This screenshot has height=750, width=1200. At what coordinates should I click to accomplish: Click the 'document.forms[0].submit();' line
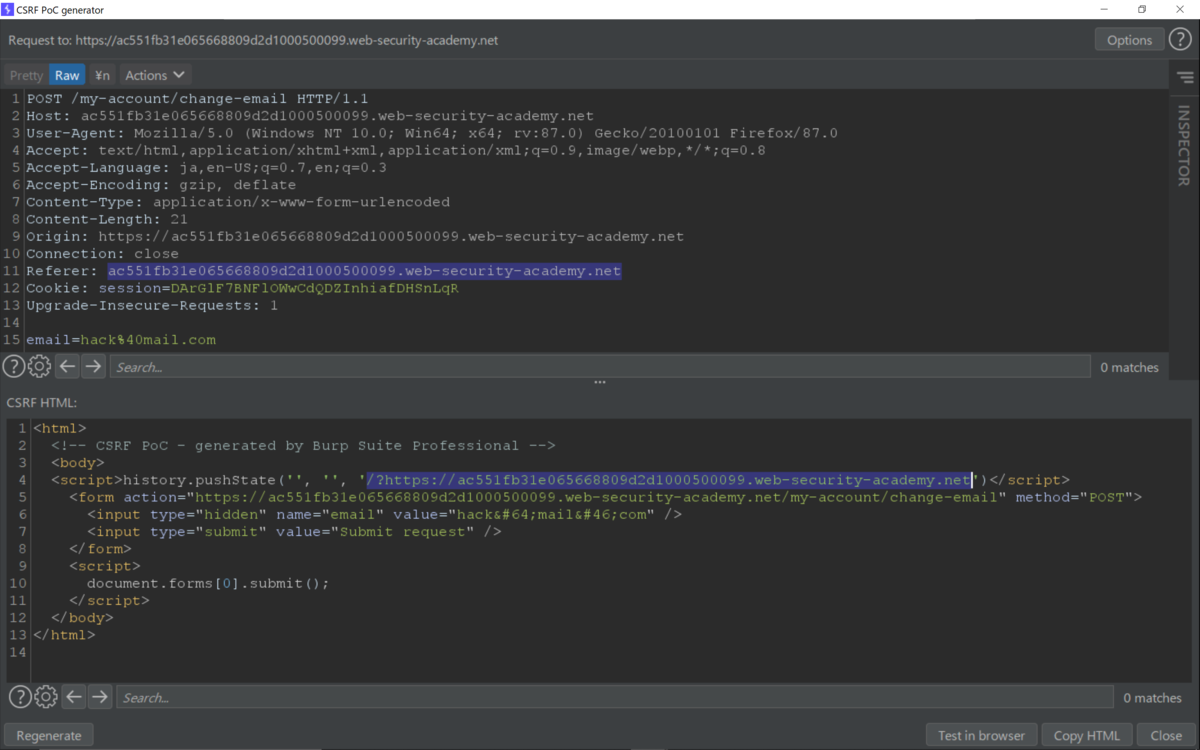(207, 583)
